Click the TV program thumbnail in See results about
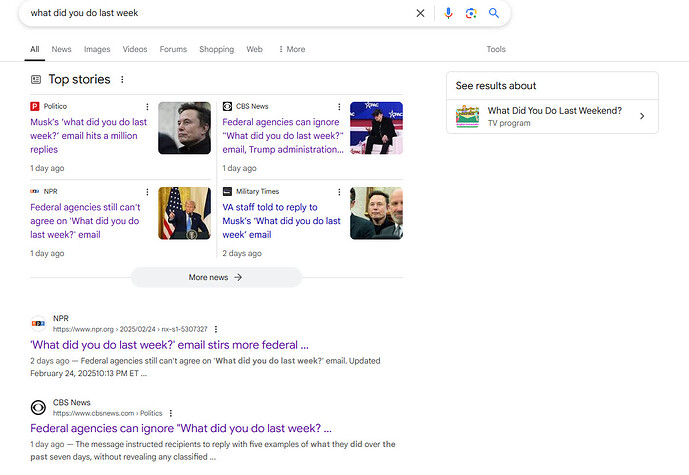This screenshot has height=475, width=689. (x=468, y=116)
